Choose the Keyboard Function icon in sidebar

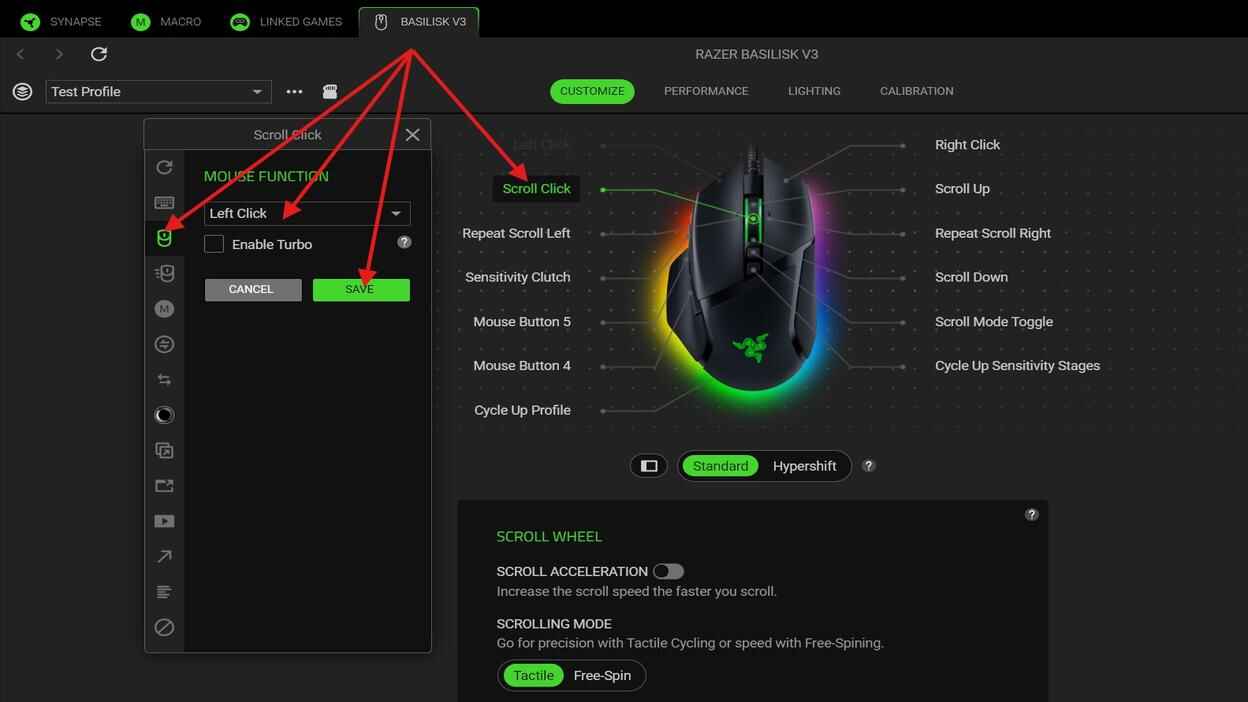[164, 203]
